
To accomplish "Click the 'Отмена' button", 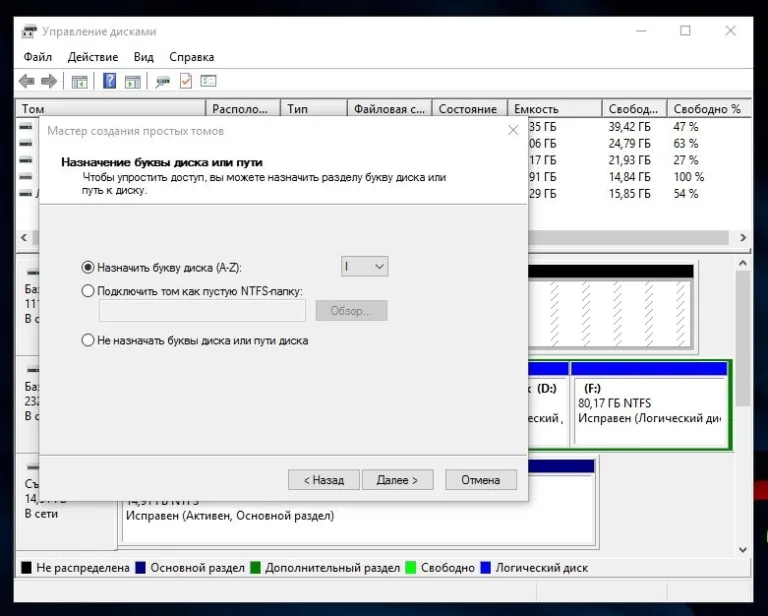I will (x=480, y=480).
